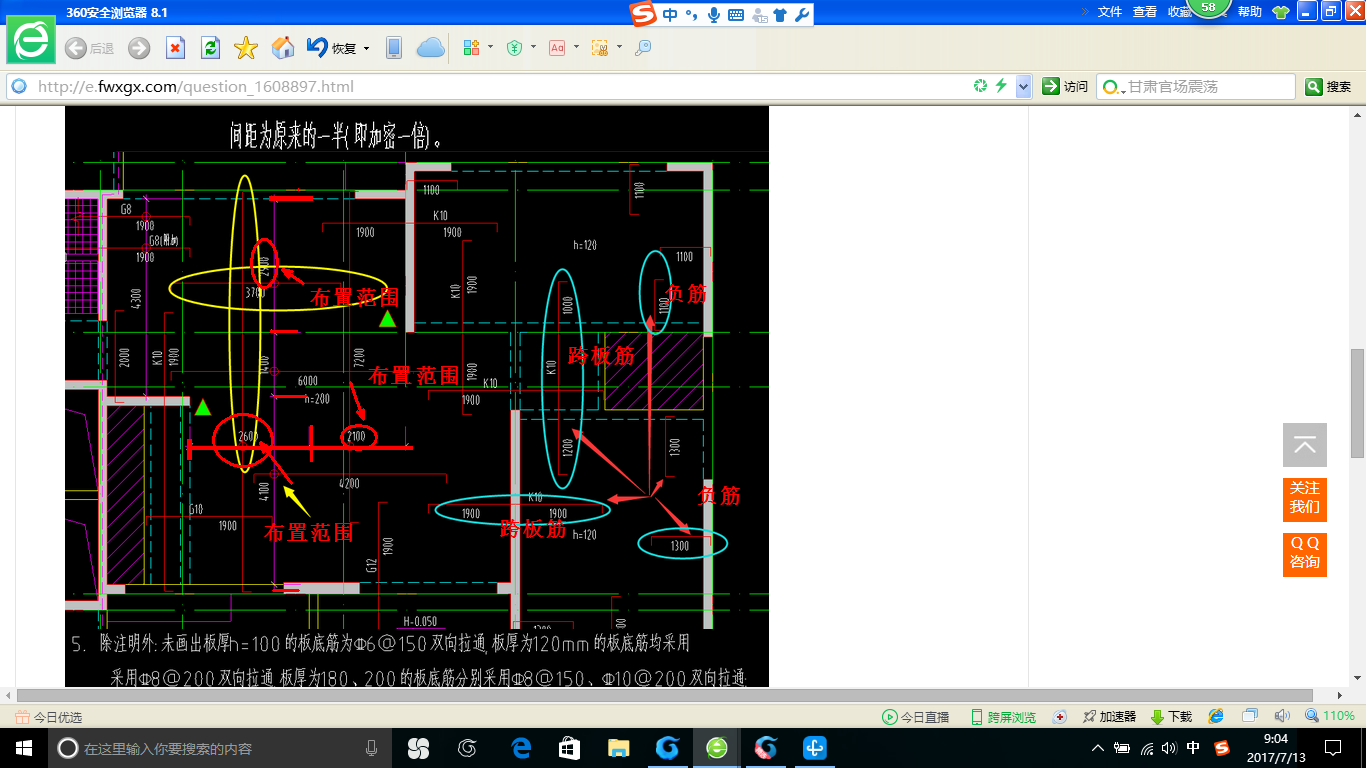Open the 恢复 dropdown arrow
The image size is (1366, 768).
367,48
